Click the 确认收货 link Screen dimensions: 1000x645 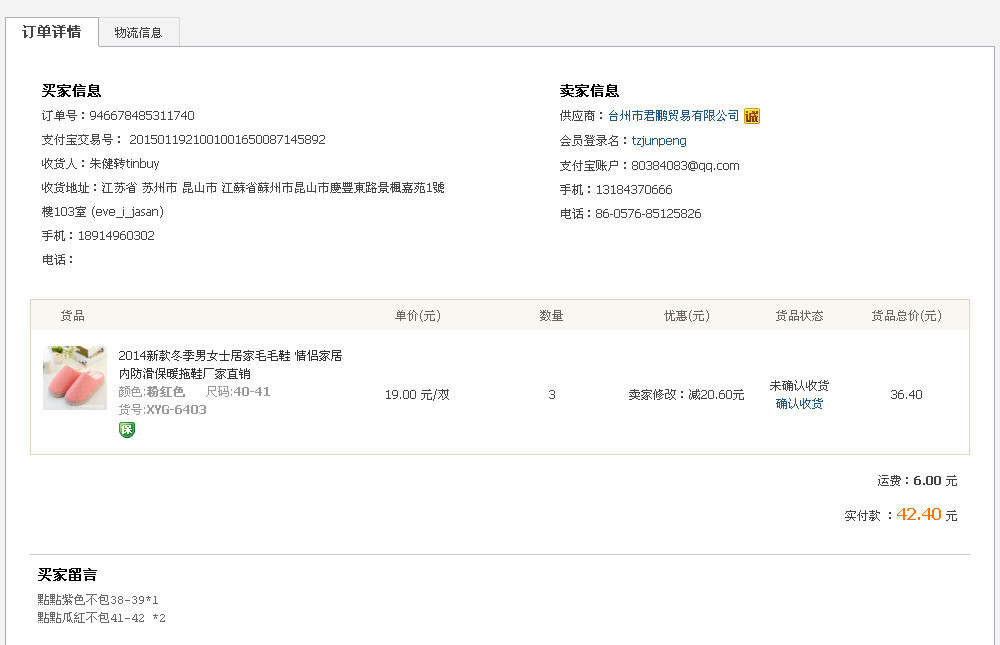click(799, 404)
